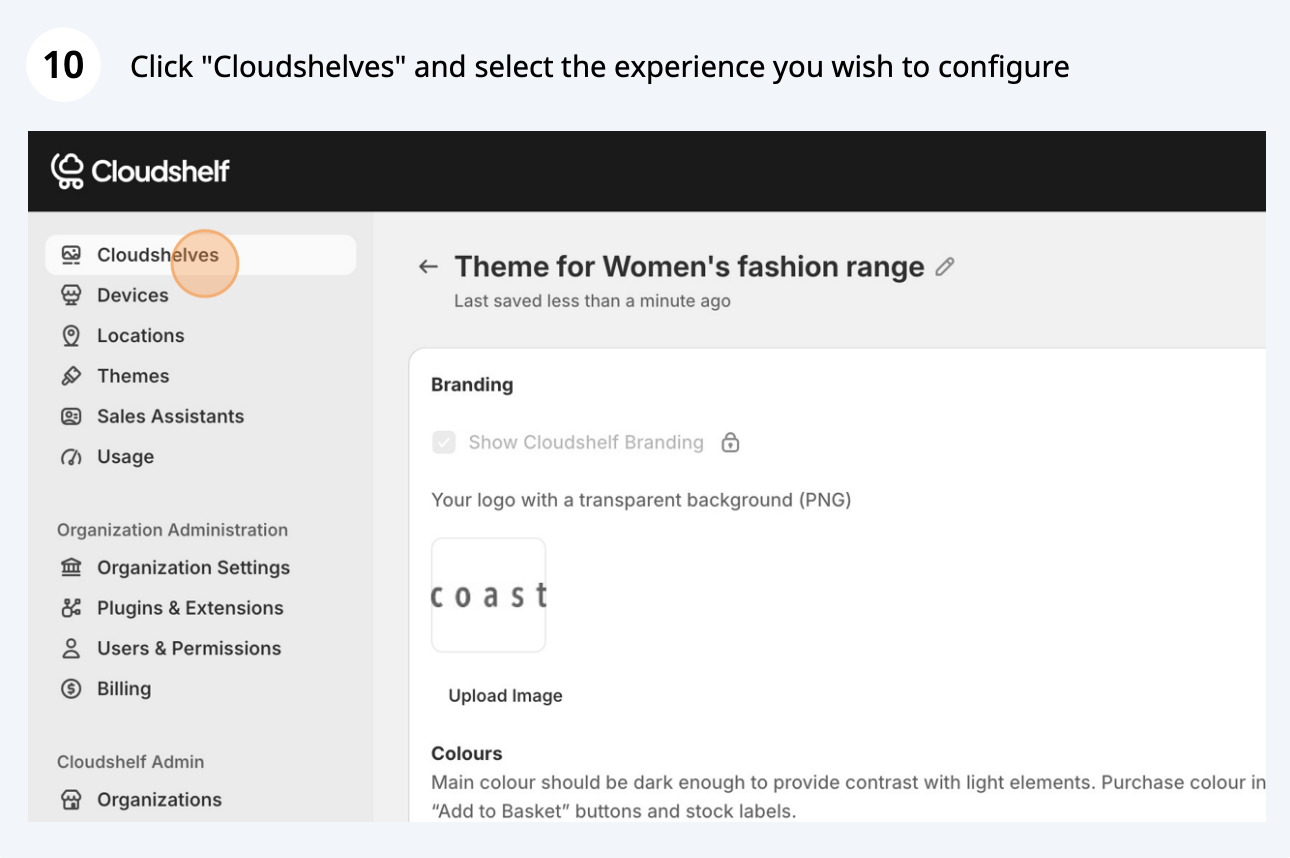Click the Sales Assistants badge icon

70,416
